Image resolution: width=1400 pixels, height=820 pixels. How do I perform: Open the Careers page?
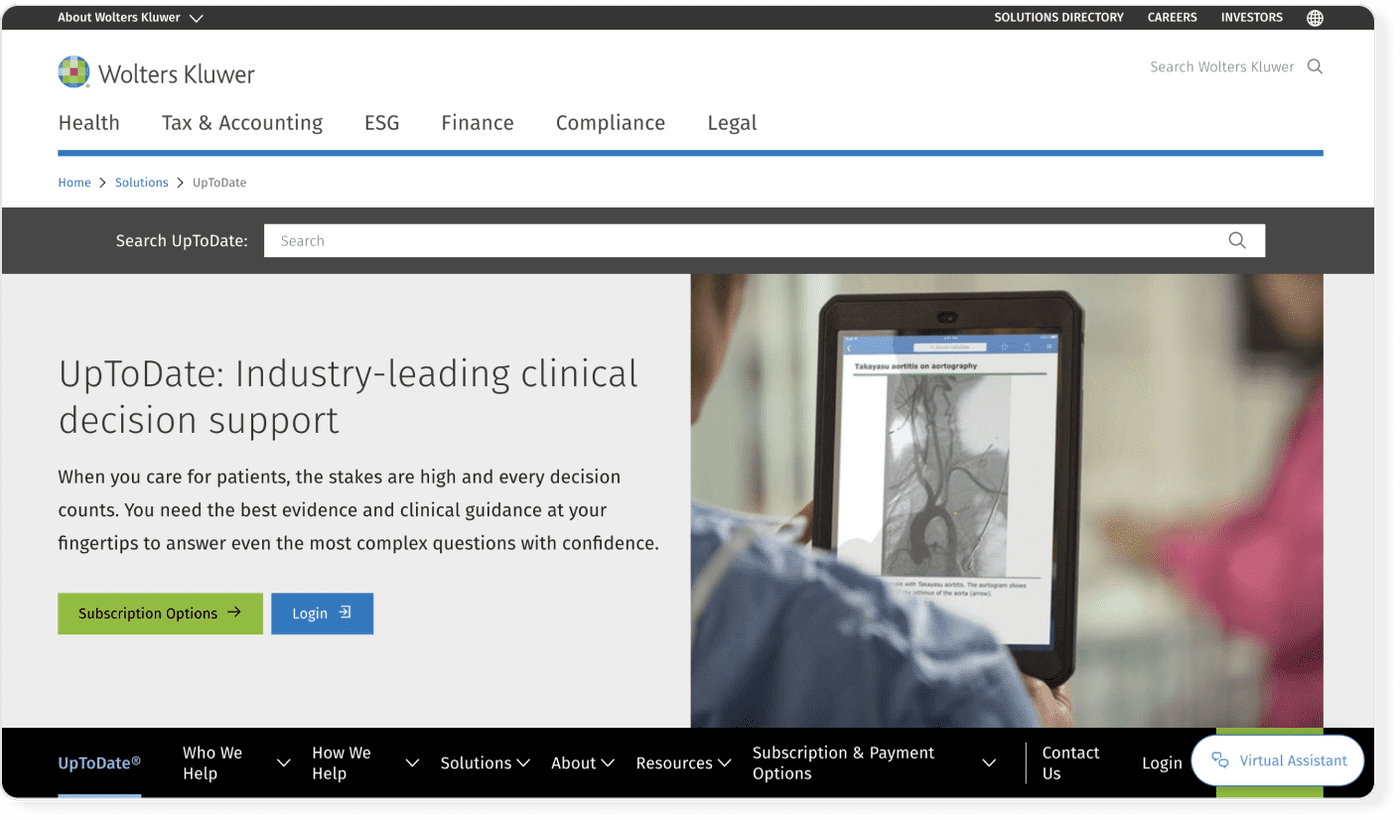click(x=1171, y=17)
